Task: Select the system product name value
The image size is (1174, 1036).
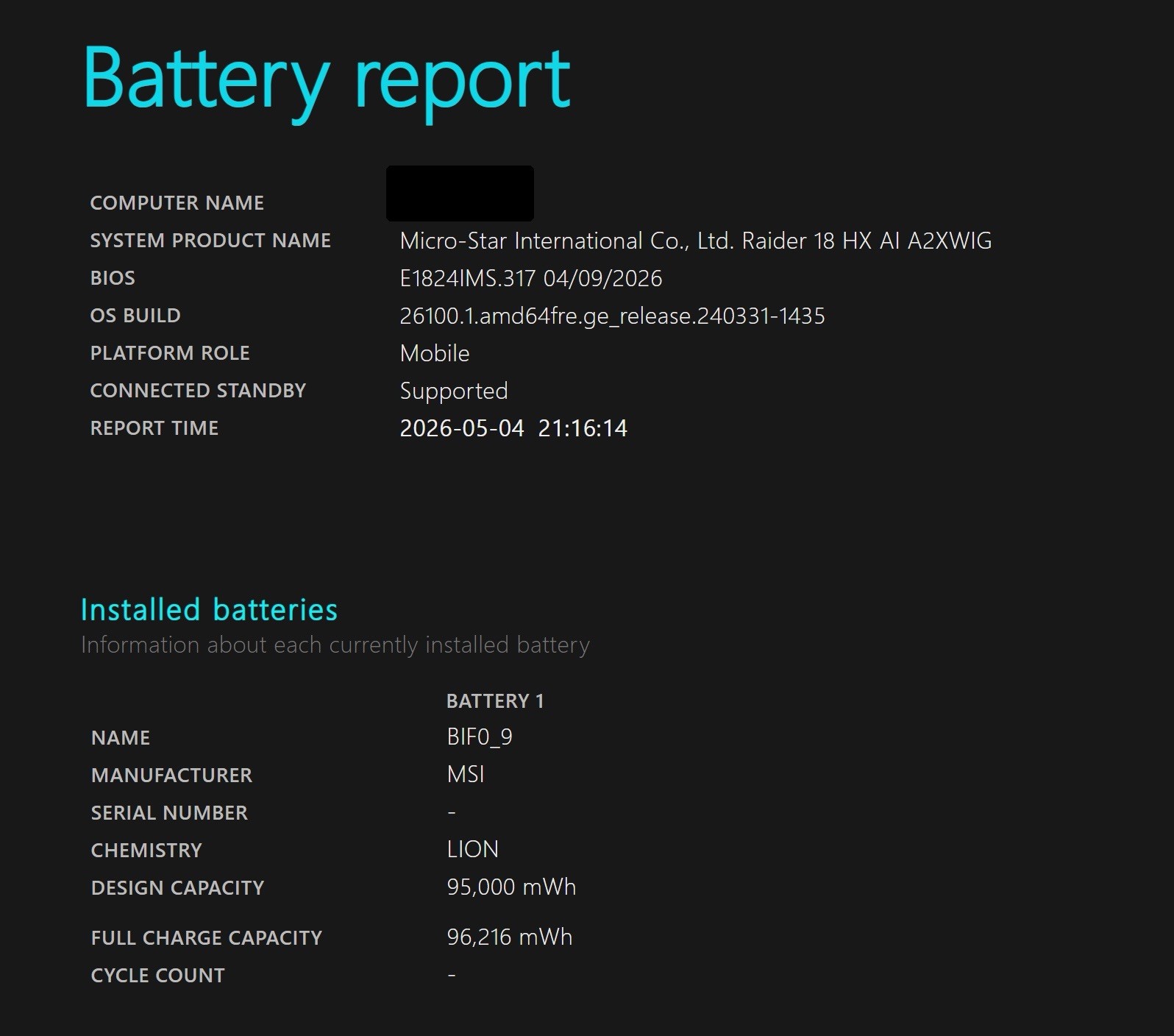Action: click(x=696, y=241)
